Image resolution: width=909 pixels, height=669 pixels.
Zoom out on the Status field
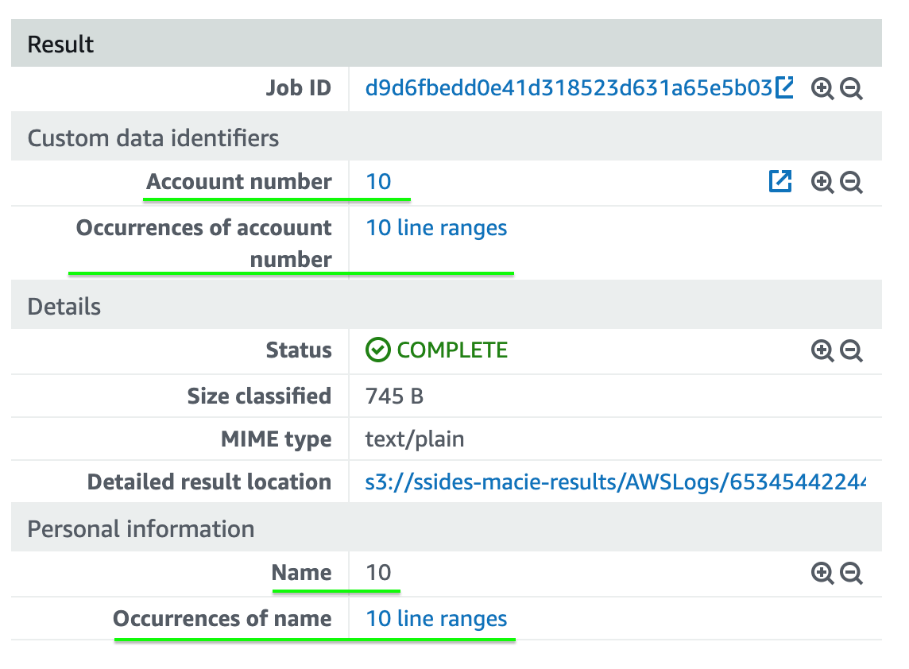pyautogui.click(x=850, y=351)
